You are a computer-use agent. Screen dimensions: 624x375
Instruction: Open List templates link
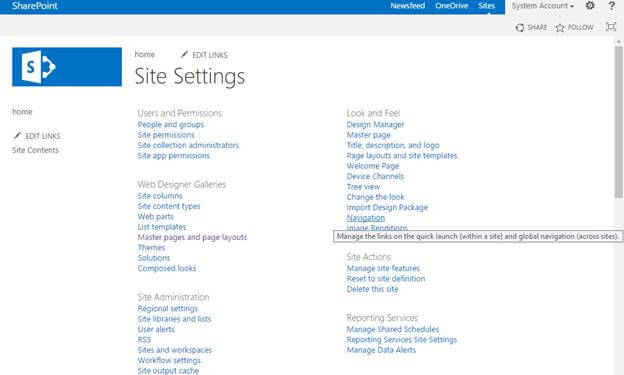(x=162, y=227)
